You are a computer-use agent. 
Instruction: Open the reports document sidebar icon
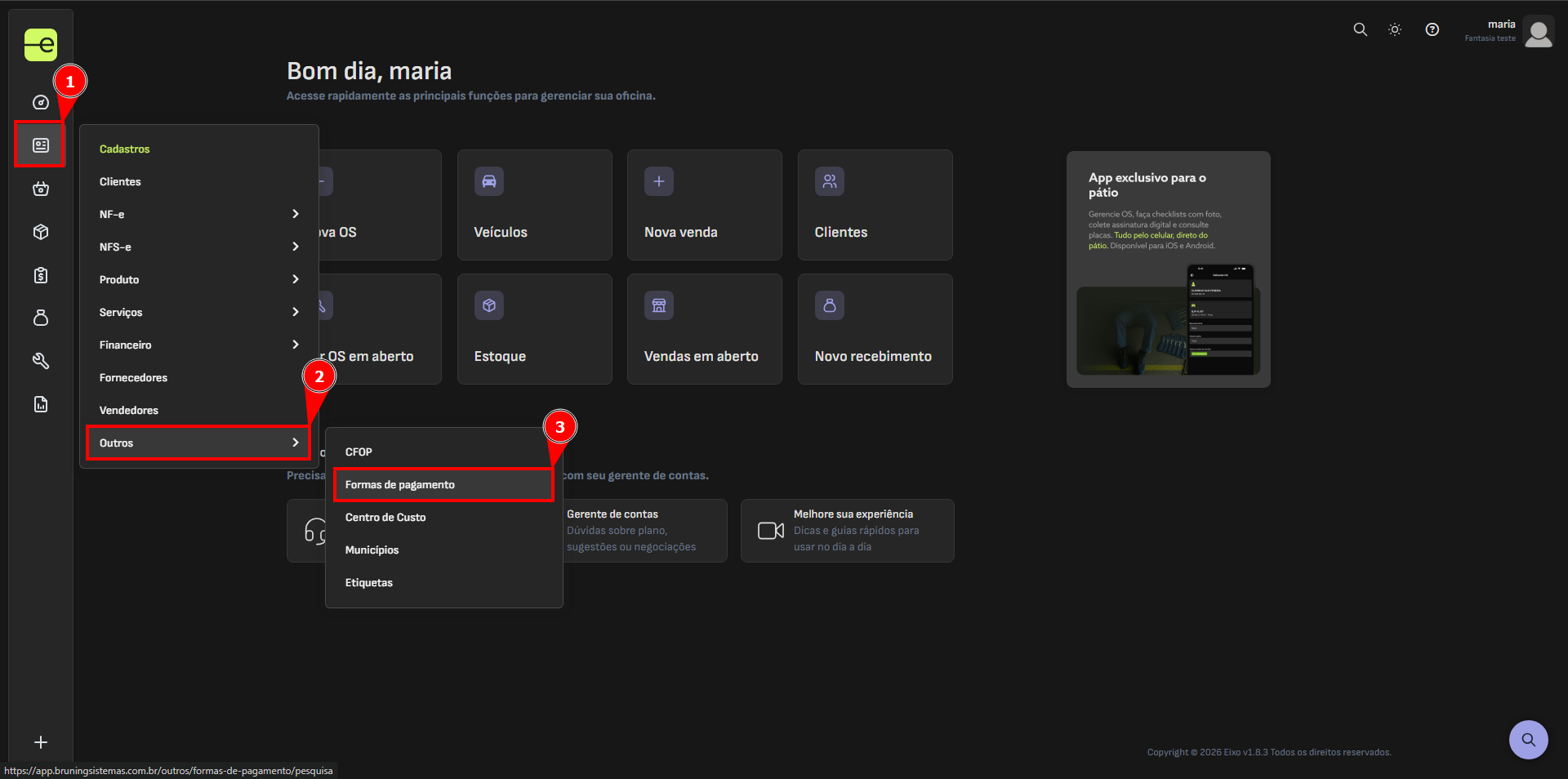point(41,404)
